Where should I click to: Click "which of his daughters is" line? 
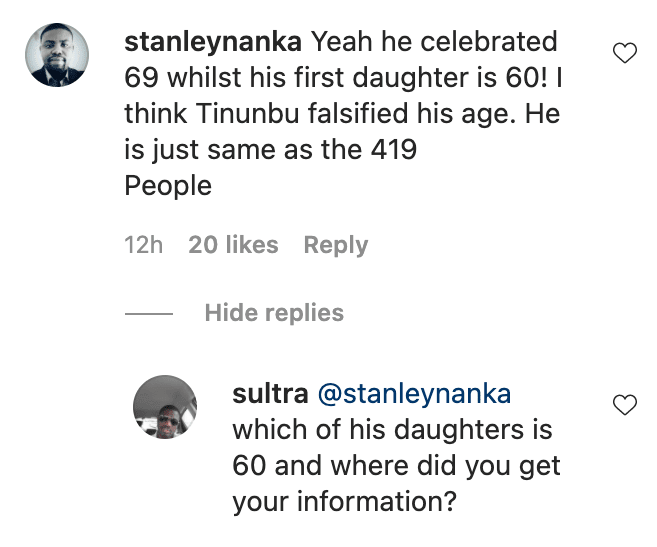[392, 430]
